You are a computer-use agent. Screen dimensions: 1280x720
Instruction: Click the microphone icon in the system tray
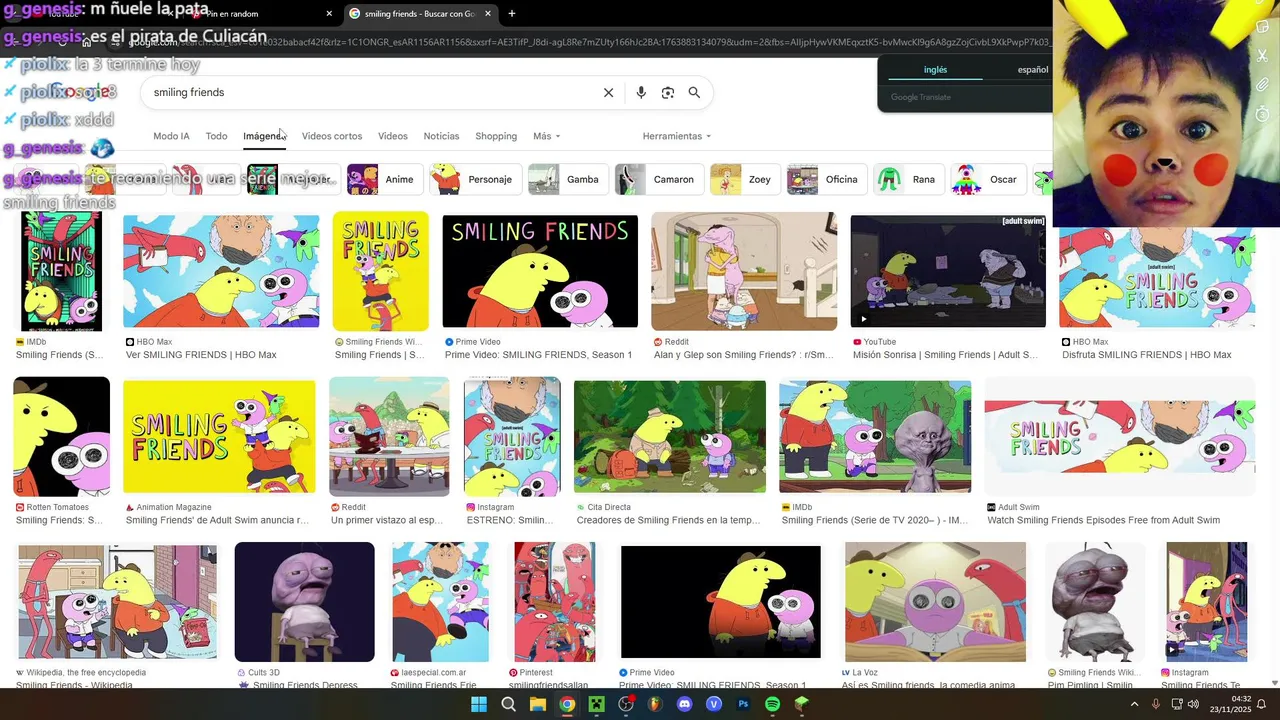[1156, 704]
